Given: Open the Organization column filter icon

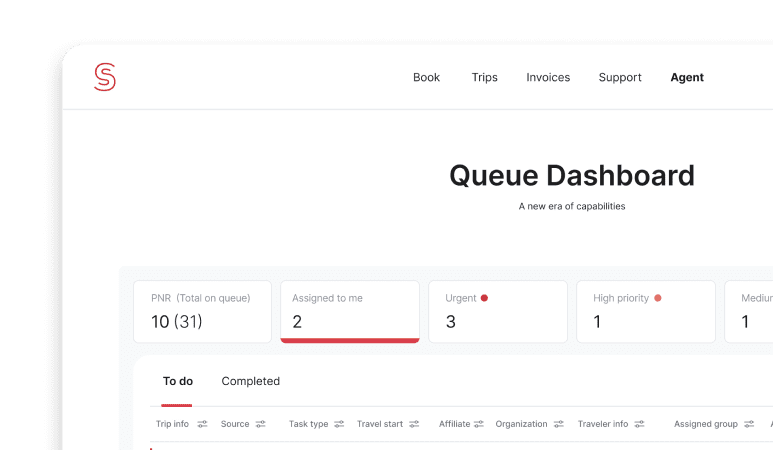Looking at the screenshot, I should [x=559, y=424].
